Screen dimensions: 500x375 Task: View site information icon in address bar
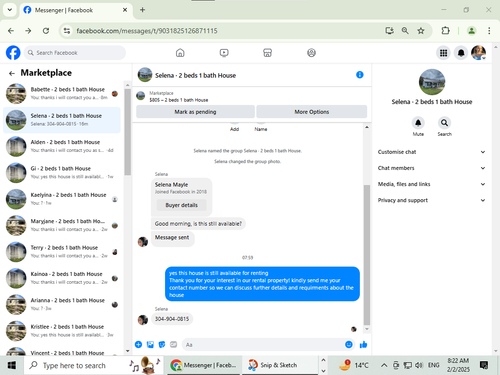pos(67,31)
